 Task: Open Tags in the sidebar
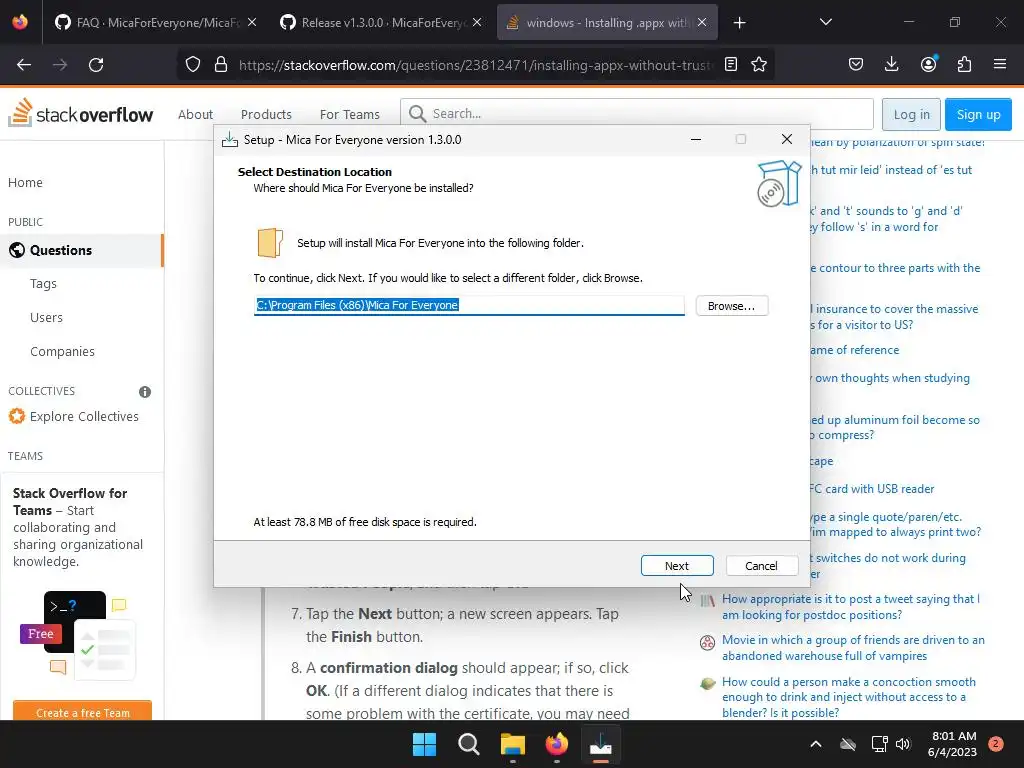43,283
